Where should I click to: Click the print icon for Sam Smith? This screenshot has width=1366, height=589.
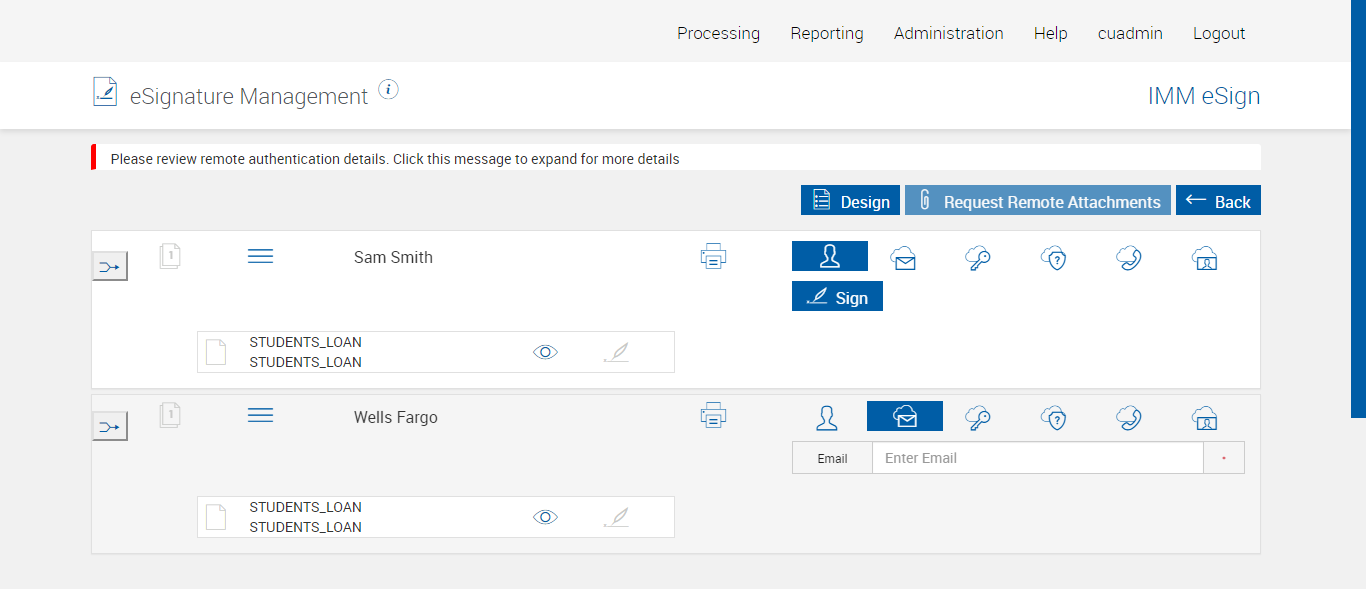point(713,257)
